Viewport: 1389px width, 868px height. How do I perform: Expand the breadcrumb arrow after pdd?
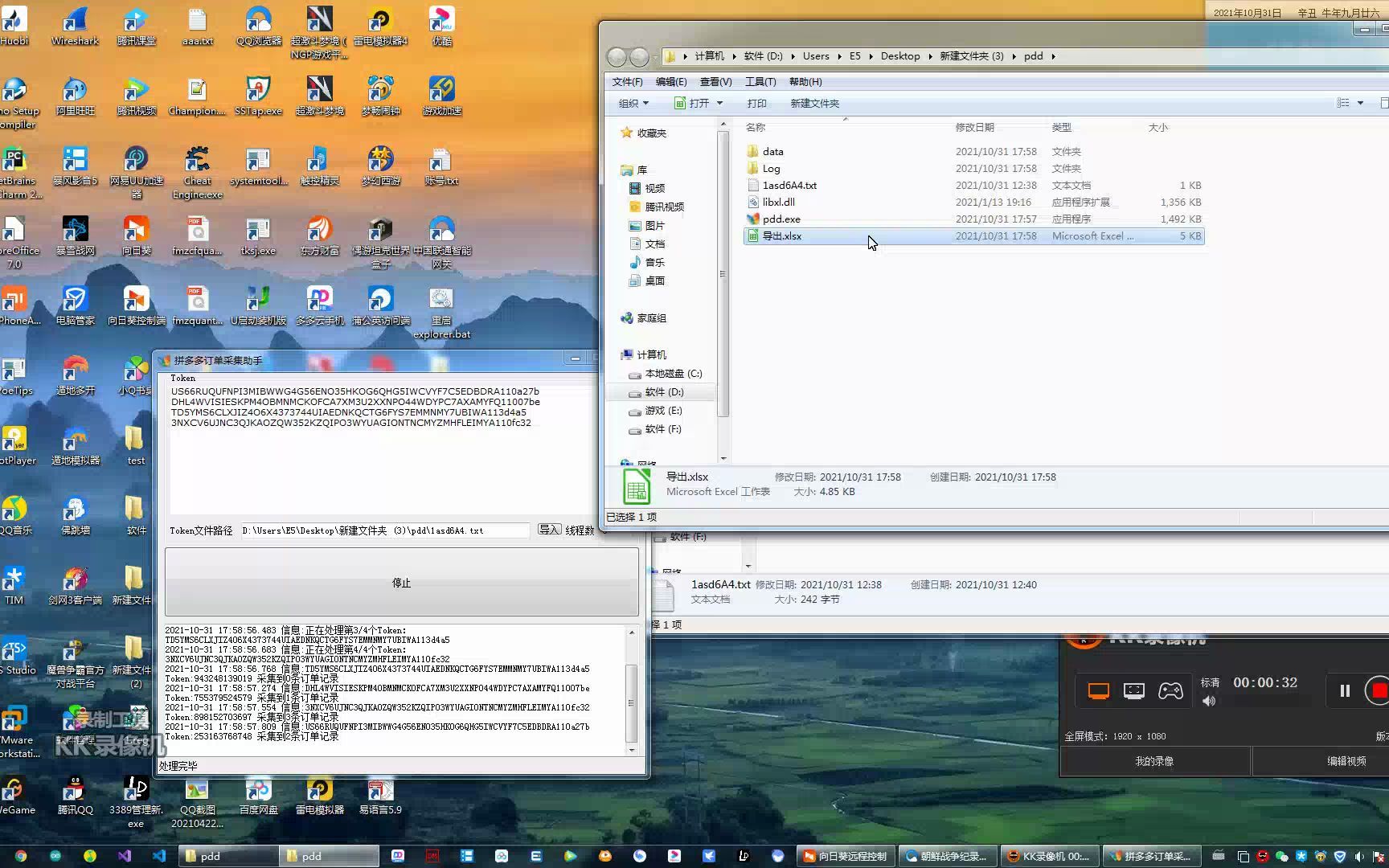click(x=1053, y=56)
